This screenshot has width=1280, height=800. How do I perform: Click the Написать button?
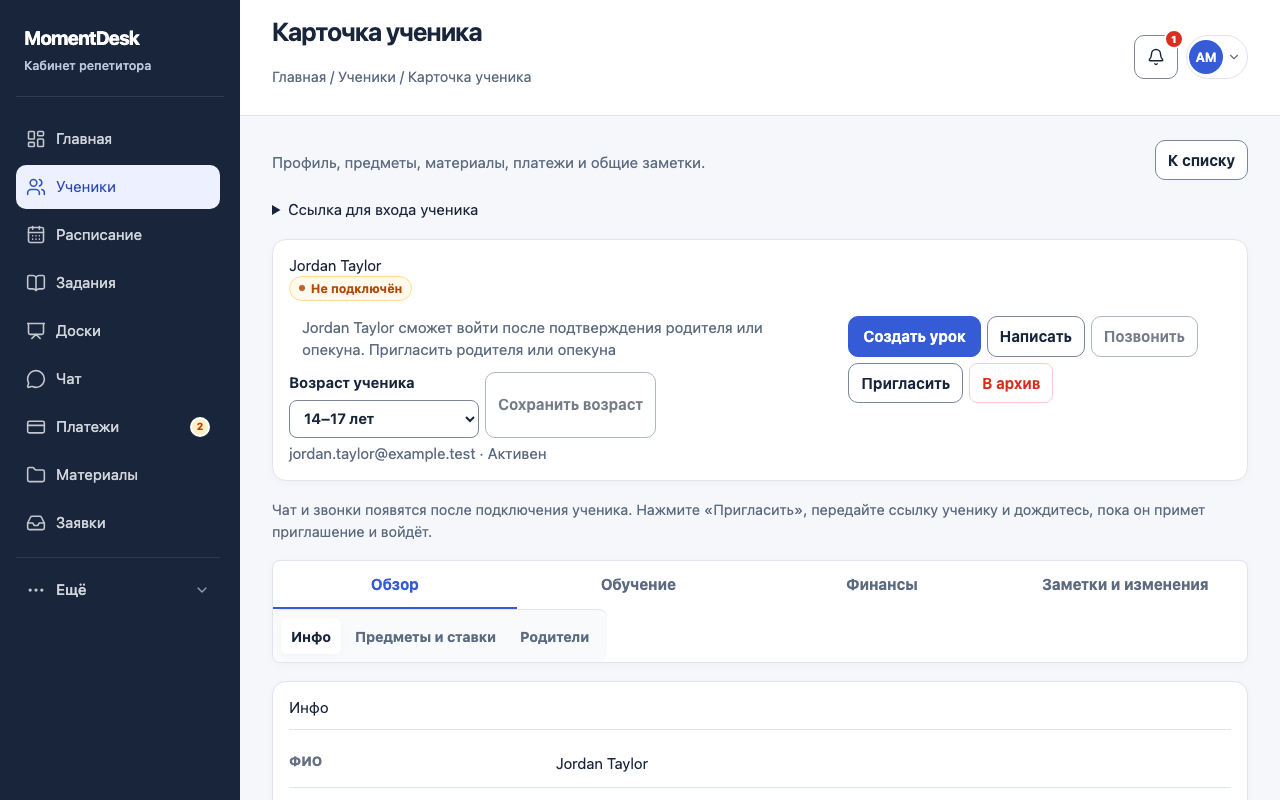(x=1036, y=337)
